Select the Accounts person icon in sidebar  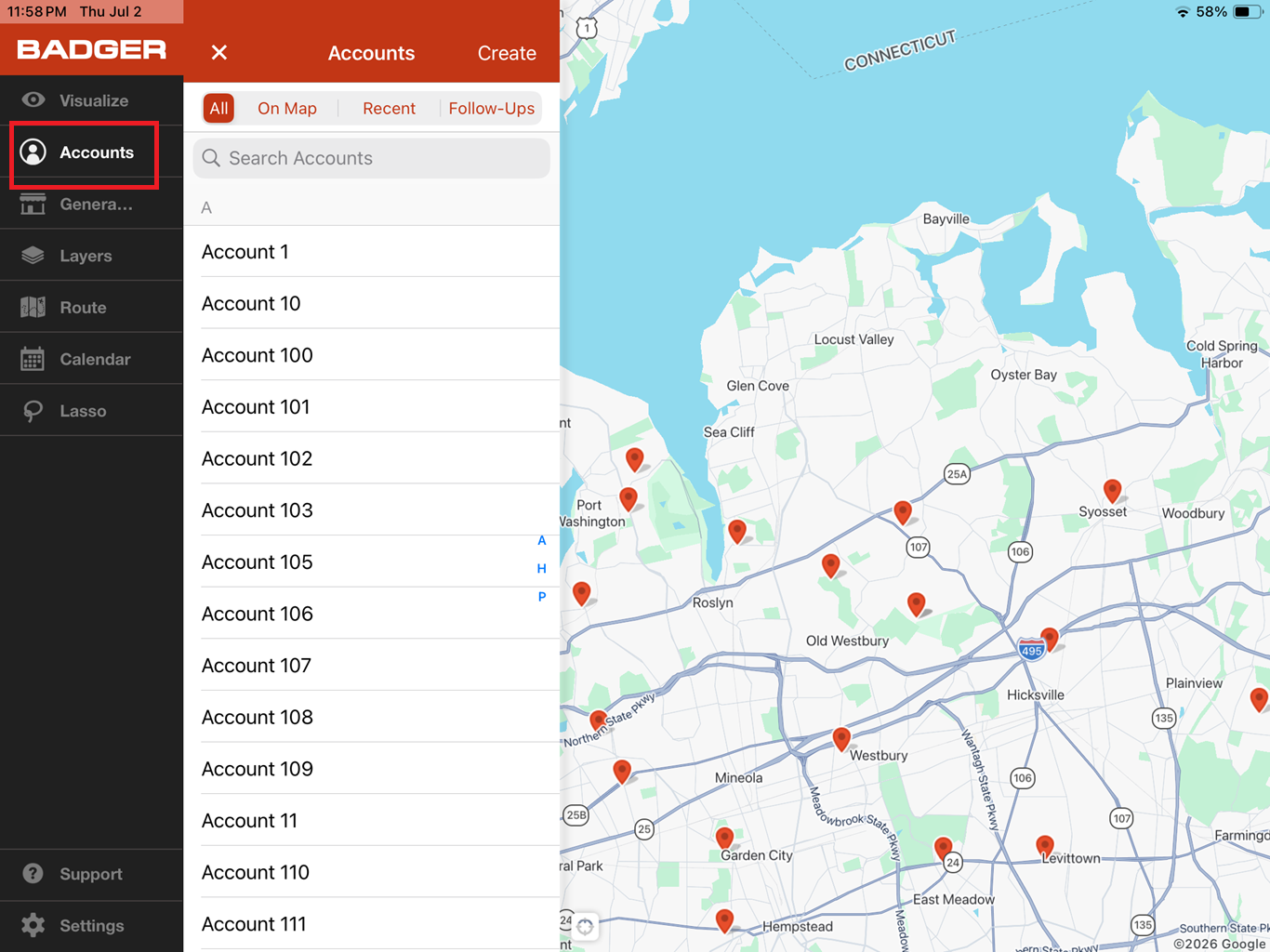click(33, 152)
